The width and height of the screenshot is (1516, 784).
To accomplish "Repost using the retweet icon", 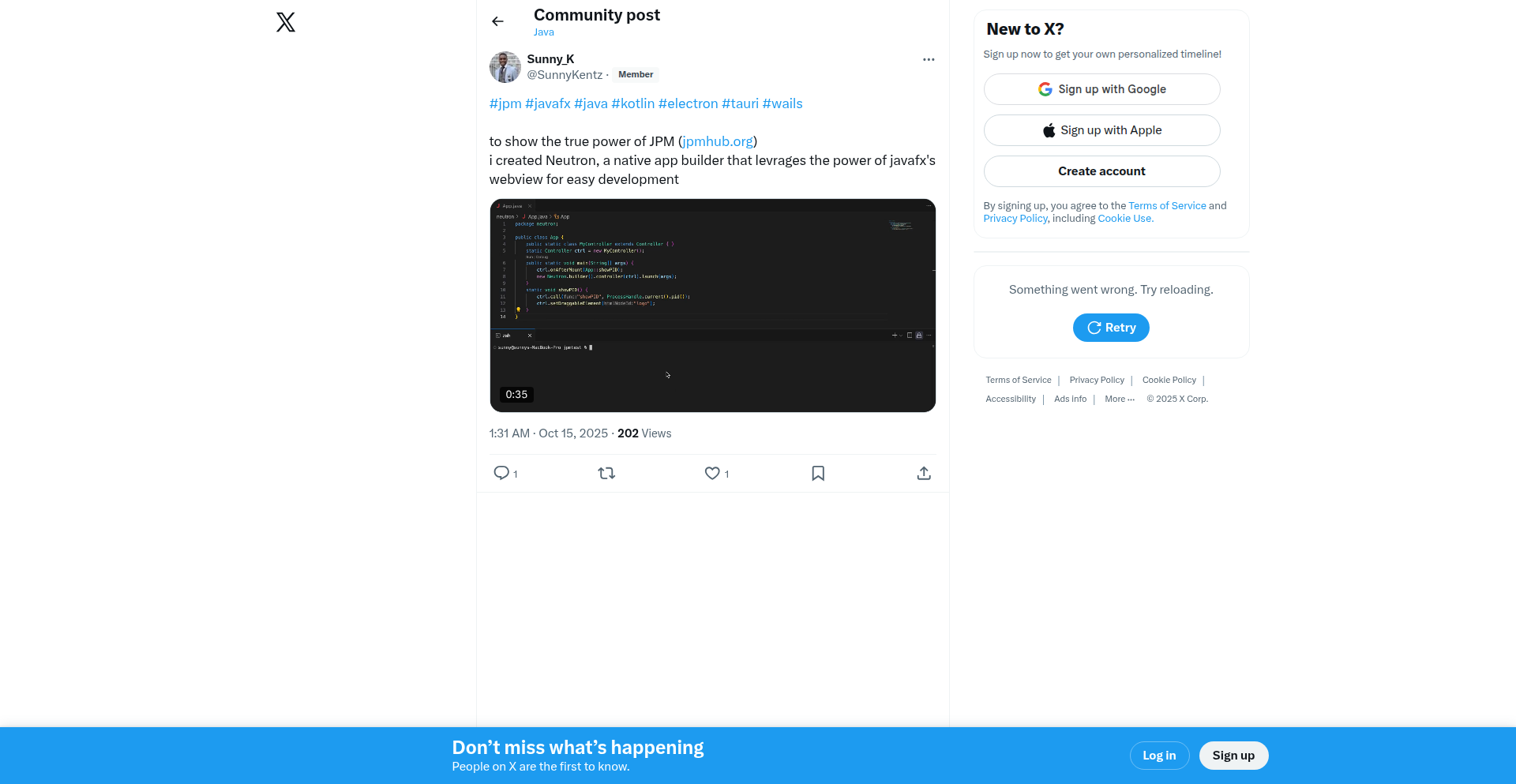I will tap(606, 473).
